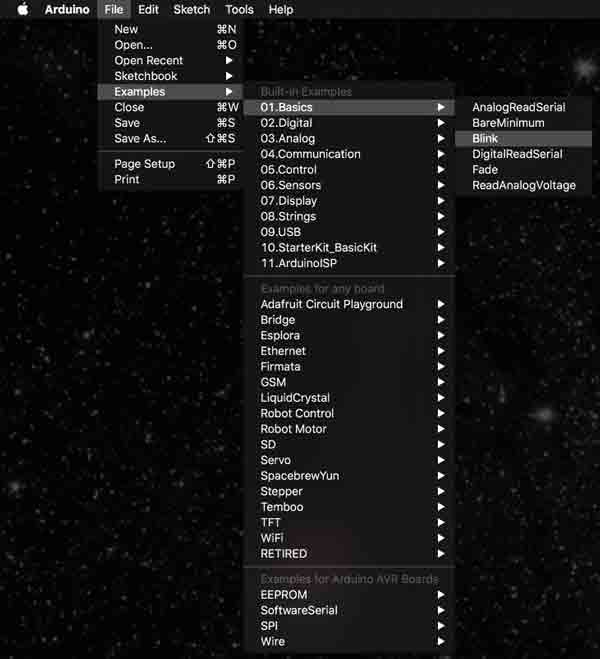Open SPI library examples
Image resolution: width=600 pixels, height=659 pixels.
point(350,625)
